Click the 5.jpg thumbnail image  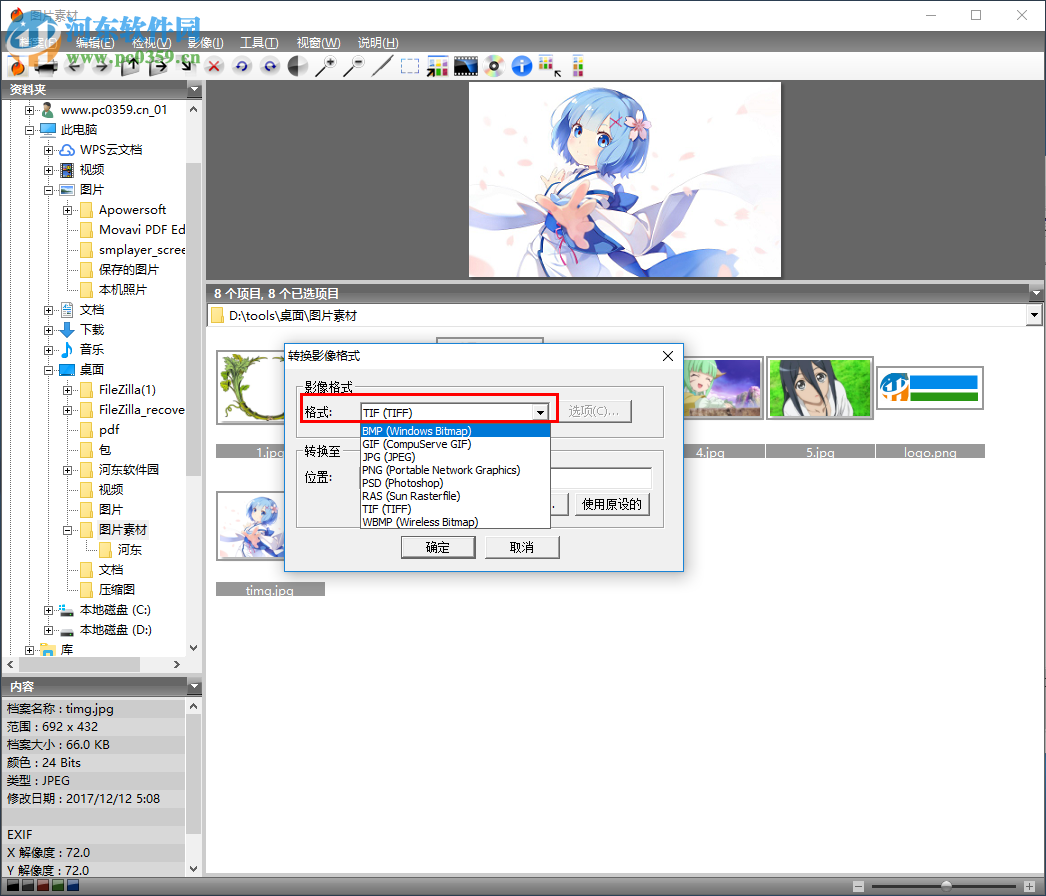click(x=820, y=388)
